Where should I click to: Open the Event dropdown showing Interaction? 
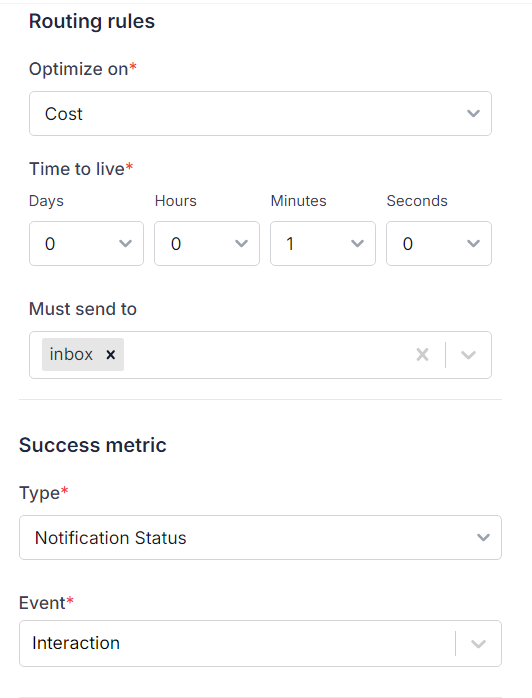(260, 643)
